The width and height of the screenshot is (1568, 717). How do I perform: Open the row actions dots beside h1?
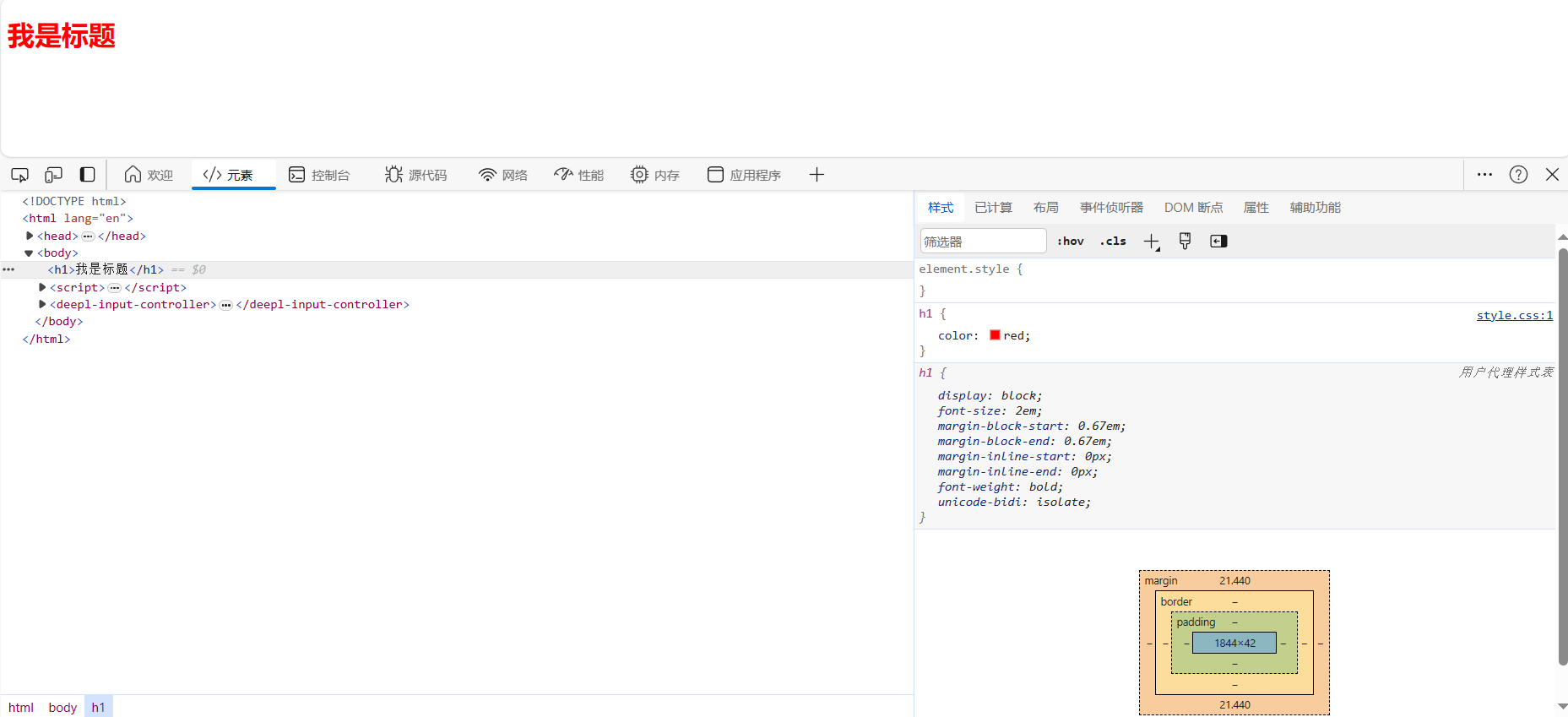(x=8, y=269)
